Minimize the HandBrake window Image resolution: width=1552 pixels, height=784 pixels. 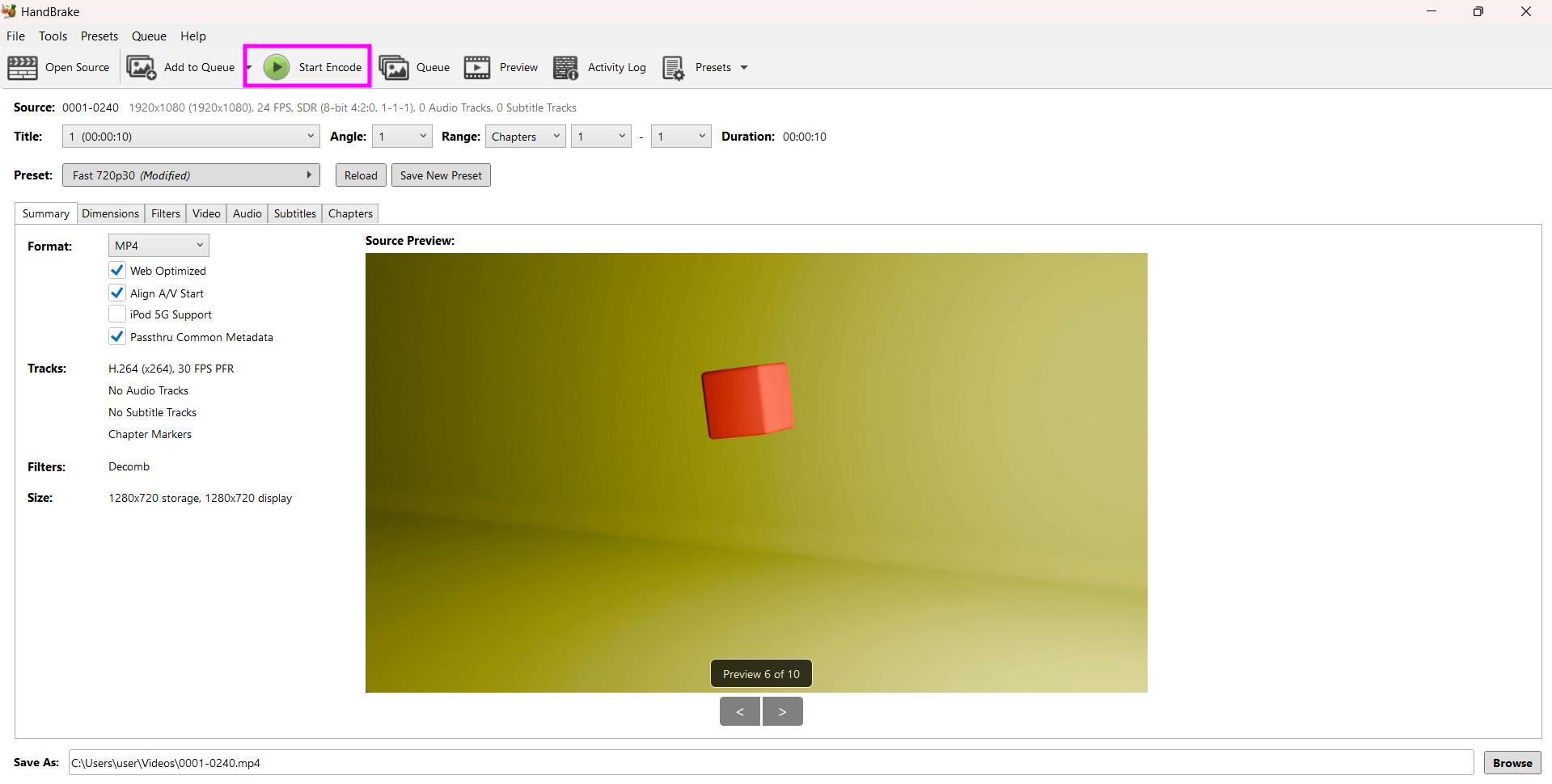pyautogui.click(x=1431, y=11)
